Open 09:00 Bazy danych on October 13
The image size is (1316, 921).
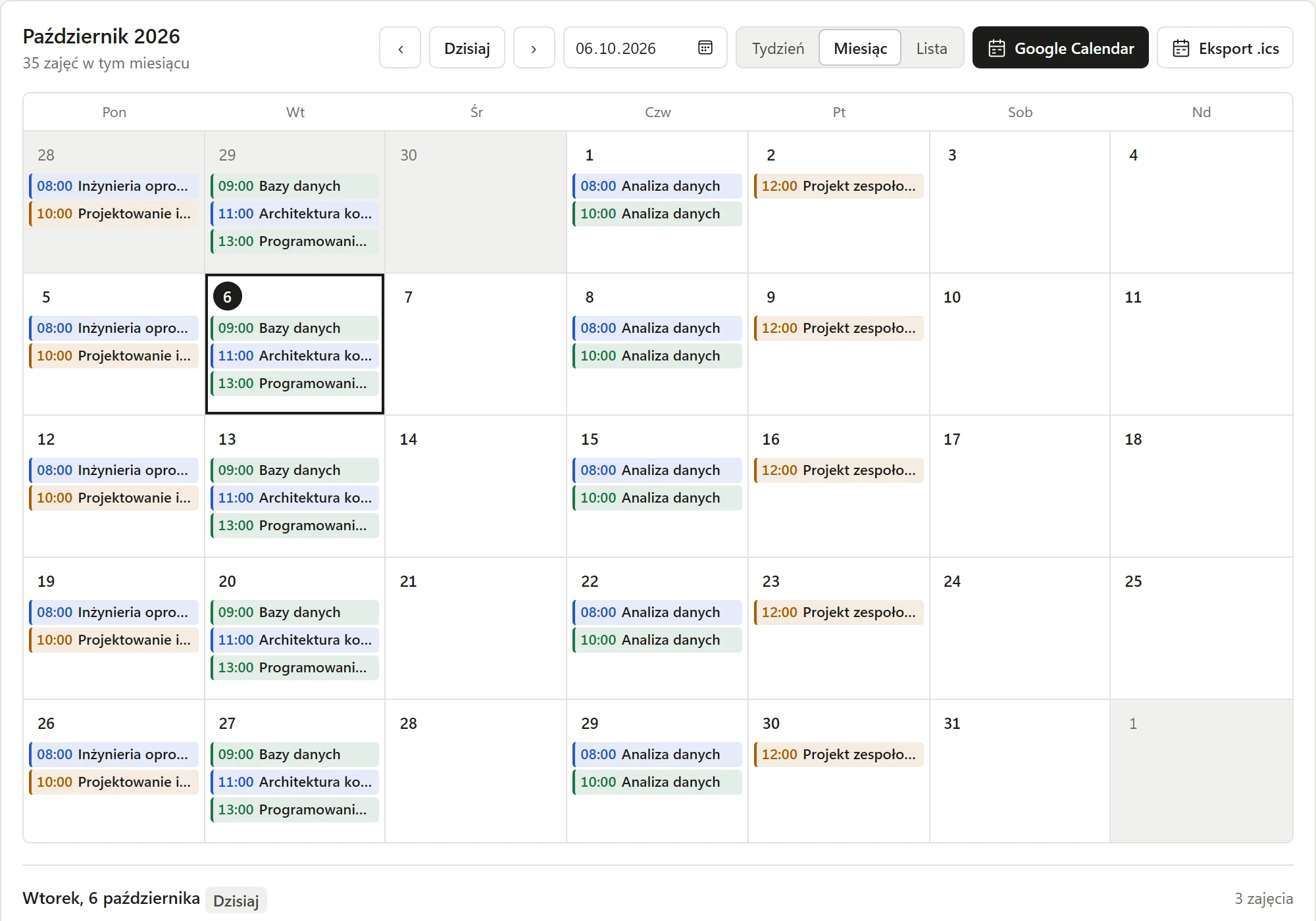point(295,470)
